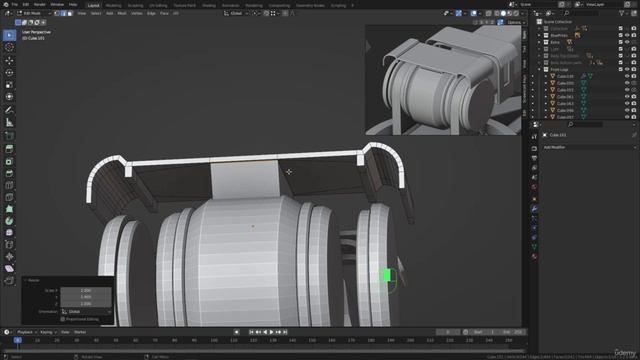
Task: Enable the Proportional Editing checkbox
Action: click(63, 319)
